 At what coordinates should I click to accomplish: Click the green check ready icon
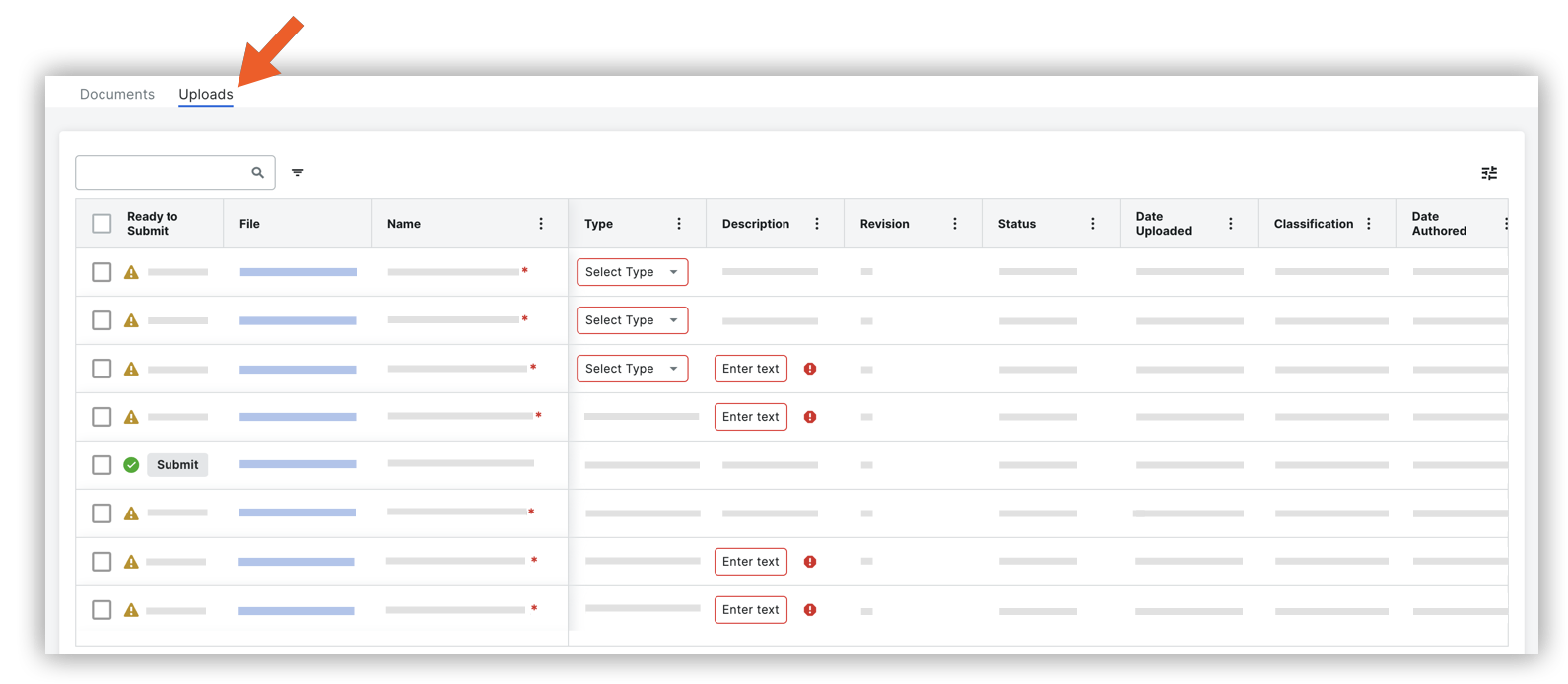[131, 465]
